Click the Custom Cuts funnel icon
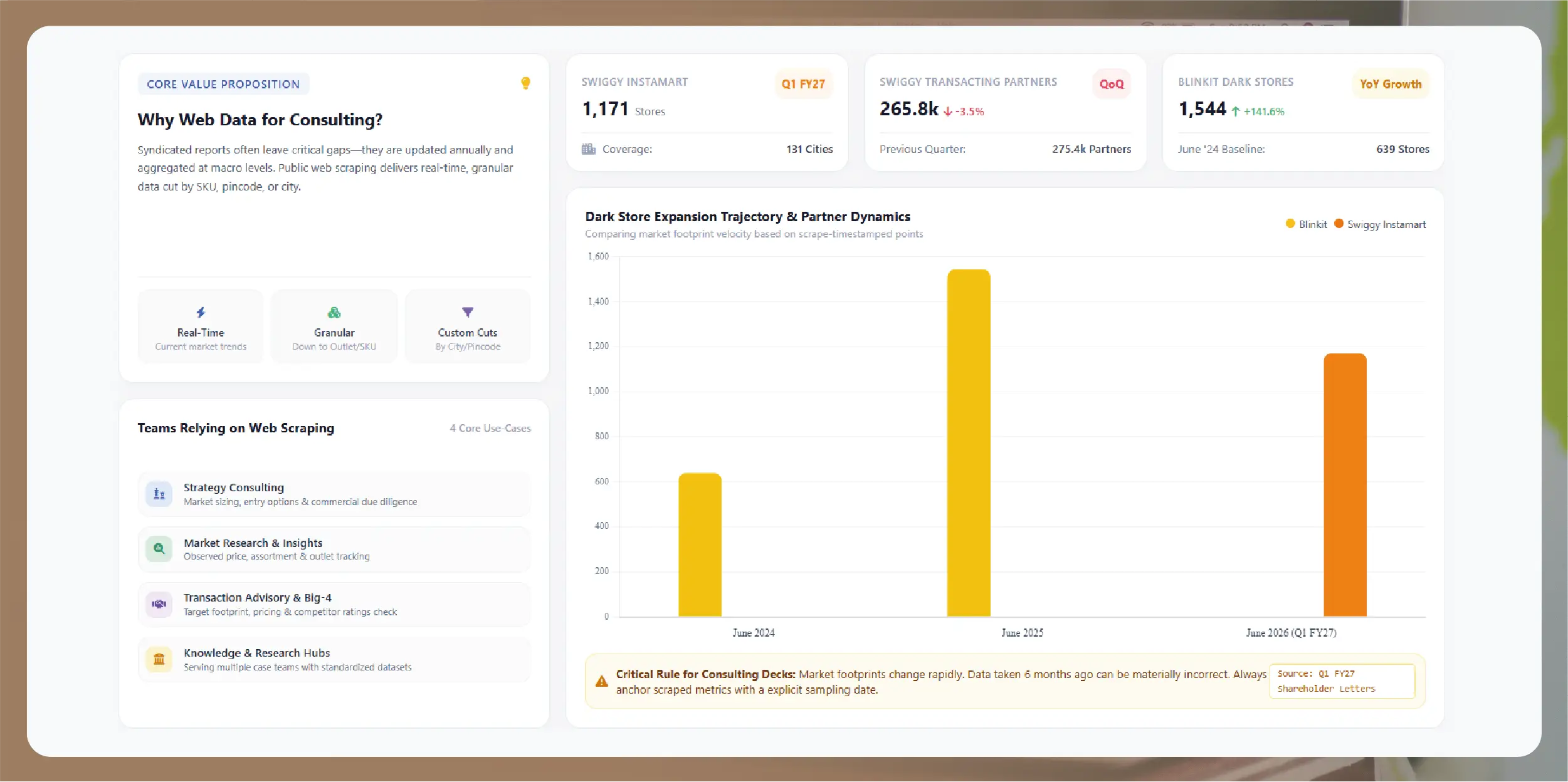The height and width of the screenshot is (782, 1568). coord(468,312)
